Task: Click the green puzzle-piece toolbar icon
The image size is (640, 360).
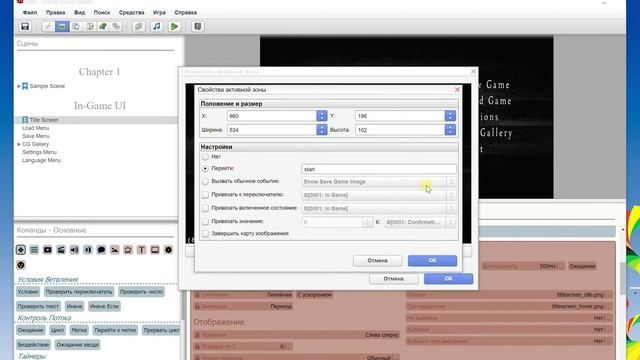Action: pyautogui.click(x=103, y=27)
